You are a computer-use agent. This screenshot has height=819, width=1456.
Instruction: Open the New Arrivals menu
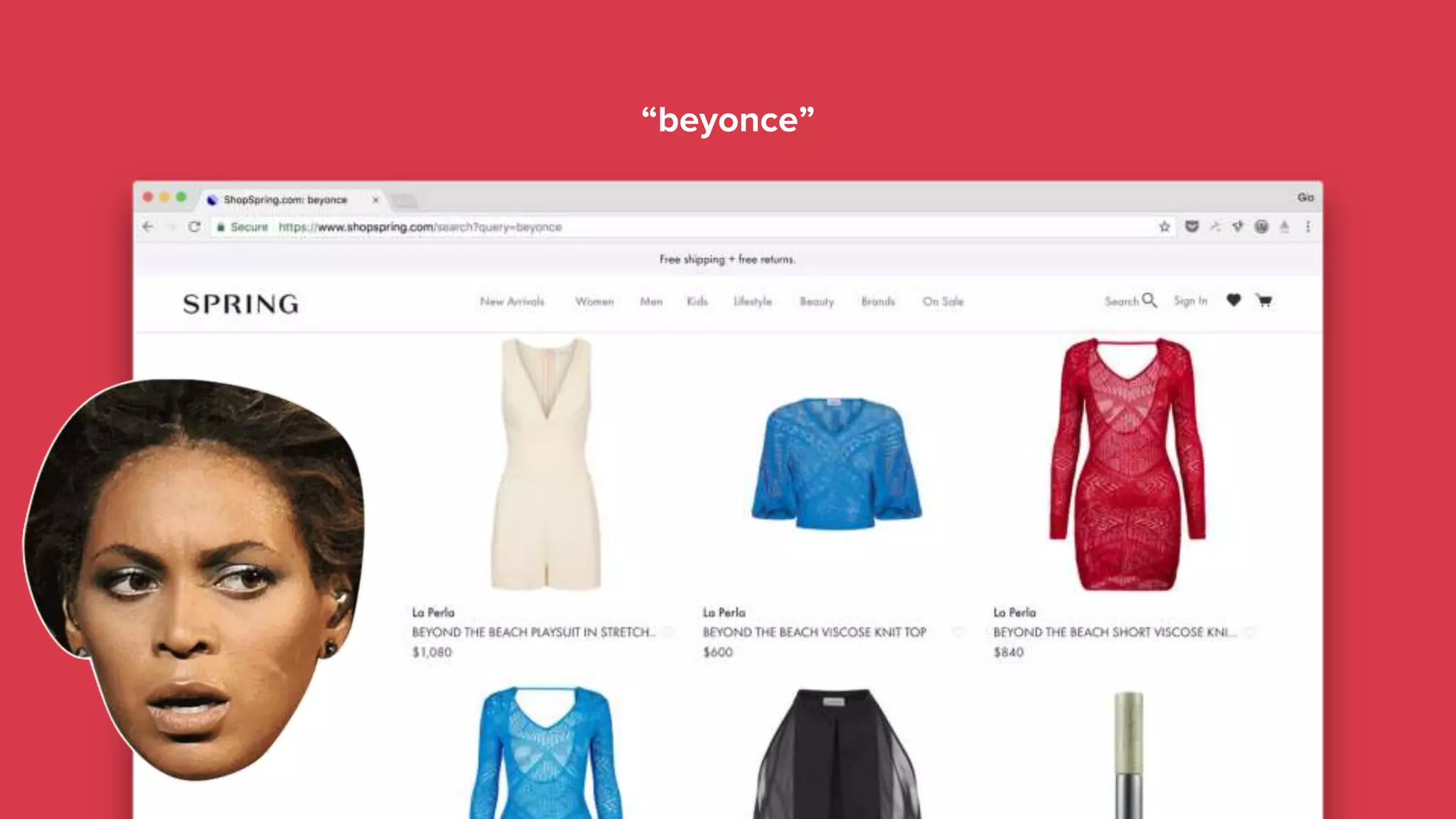(512, 301)
